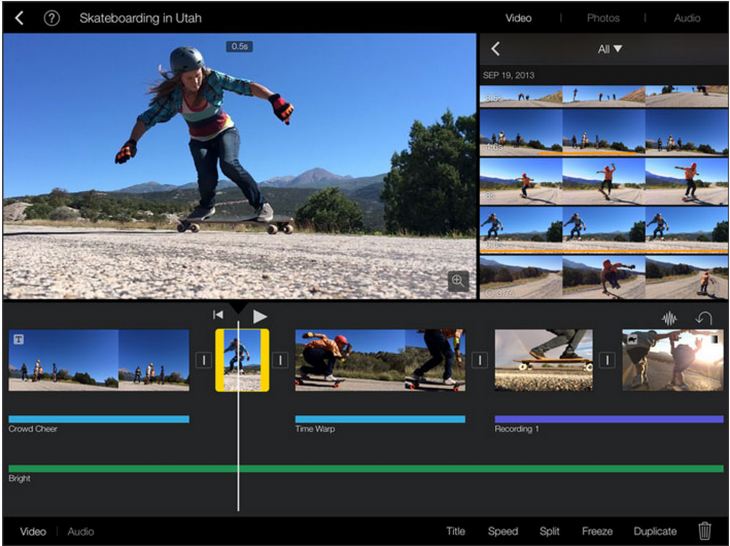Image resolution: width=730 pixels, height=546 pixels.
Task: Open the help question mark icon
Action: 52,18
